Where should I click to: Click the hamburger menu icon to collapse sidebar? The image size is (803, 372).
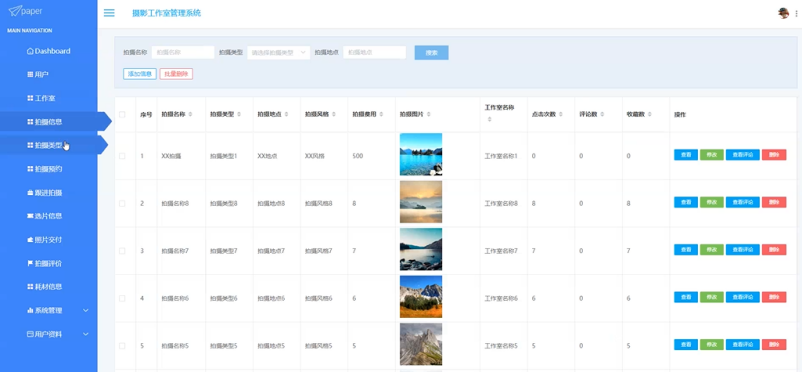tap(109, 13)
